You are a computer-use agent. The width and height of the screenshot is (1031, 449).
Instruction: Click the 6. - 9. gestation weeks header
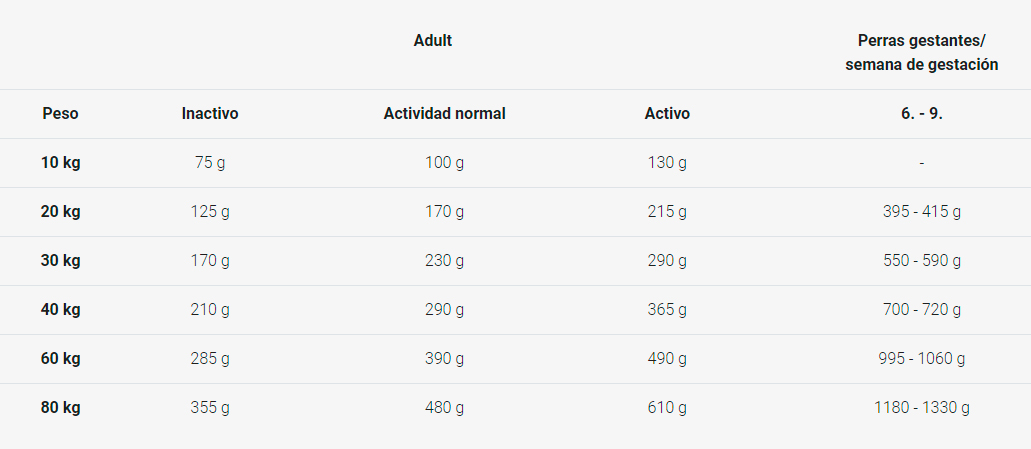[x=921, y=114]
